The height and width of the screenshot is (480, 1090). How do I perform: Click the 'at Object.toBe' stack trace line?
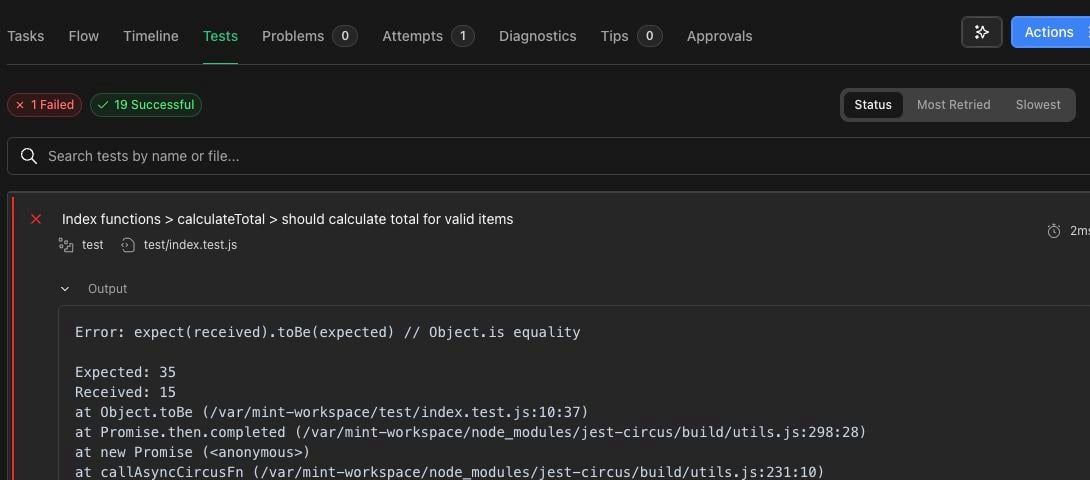coord(332,412)
